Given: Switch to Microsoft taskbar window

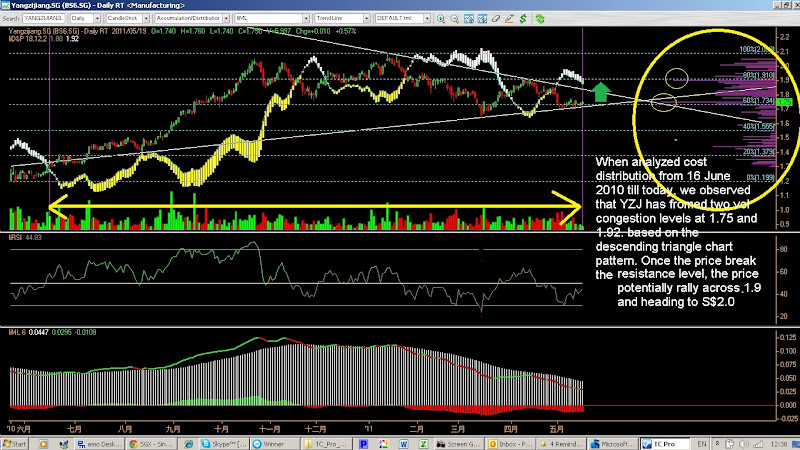Looking at the screenshot, I should point(613,444).
